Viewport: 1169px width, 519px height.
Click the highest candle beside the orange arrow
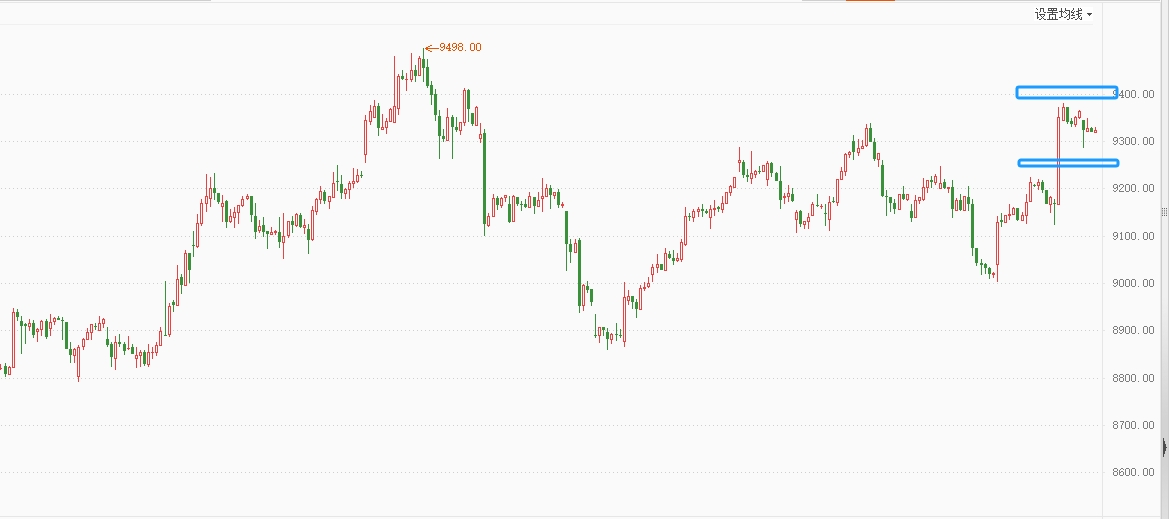(x=424, y=66)
